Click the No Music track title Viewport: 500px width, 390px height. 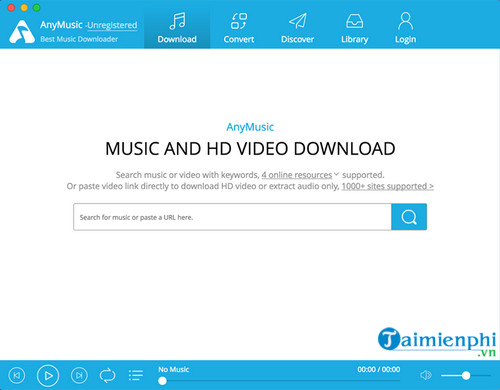[173, 369]
